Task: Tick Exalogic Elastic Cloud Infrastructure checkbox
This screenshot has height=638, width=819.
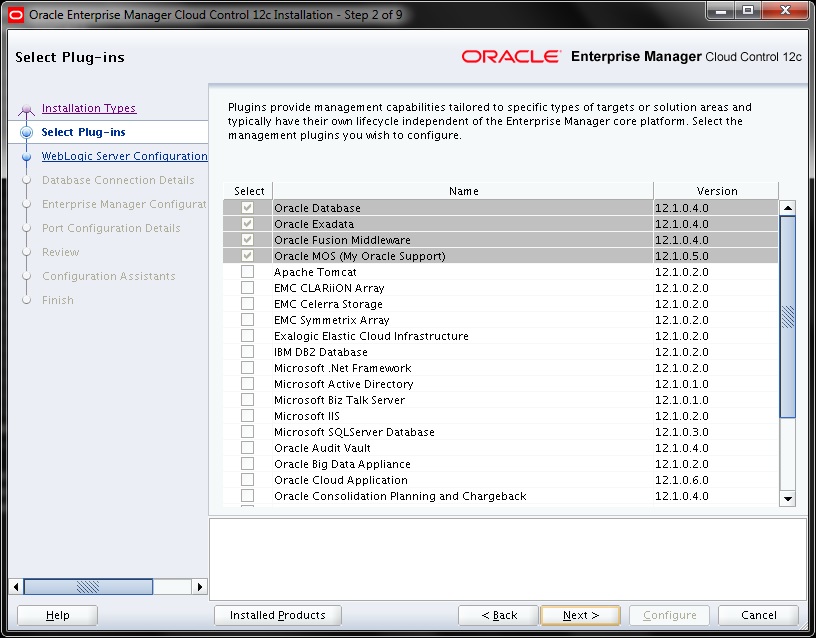Action: (248, 336)
